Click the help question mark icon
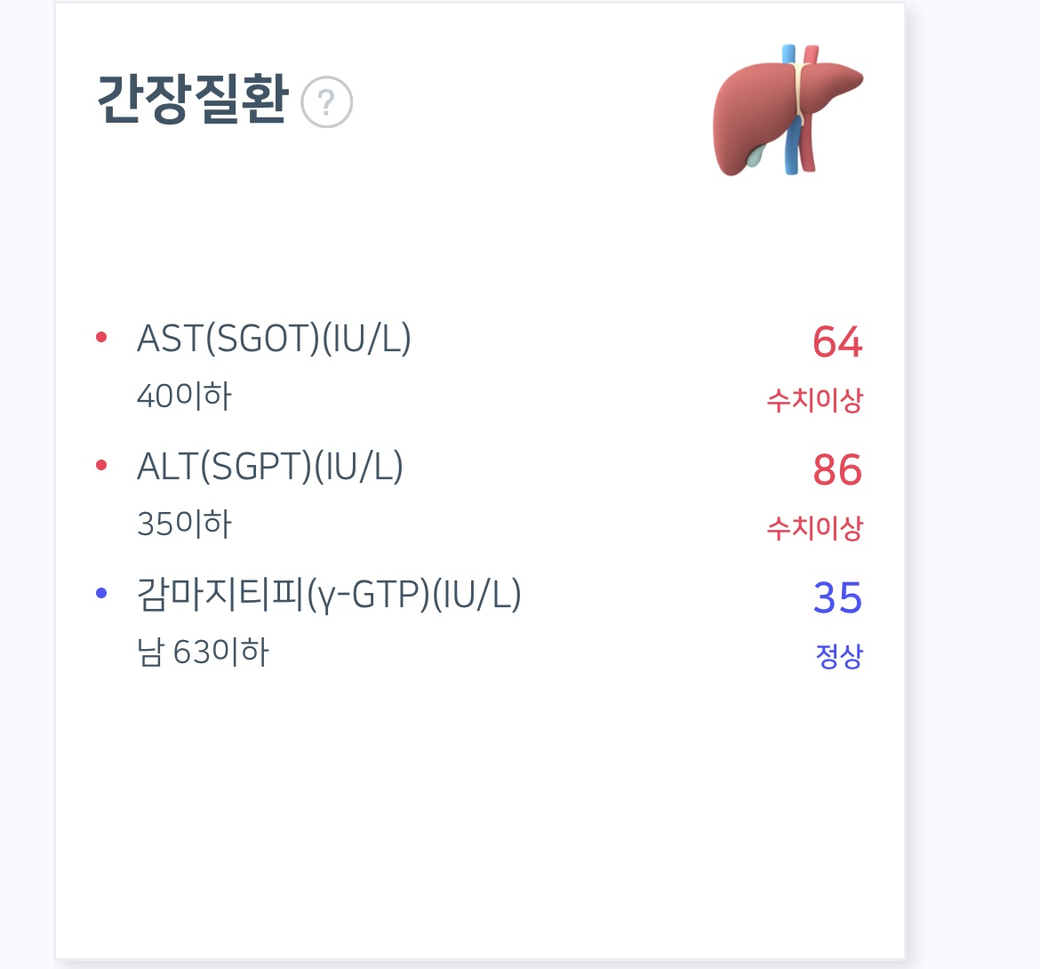1040x969 pixels. point(327,103)
